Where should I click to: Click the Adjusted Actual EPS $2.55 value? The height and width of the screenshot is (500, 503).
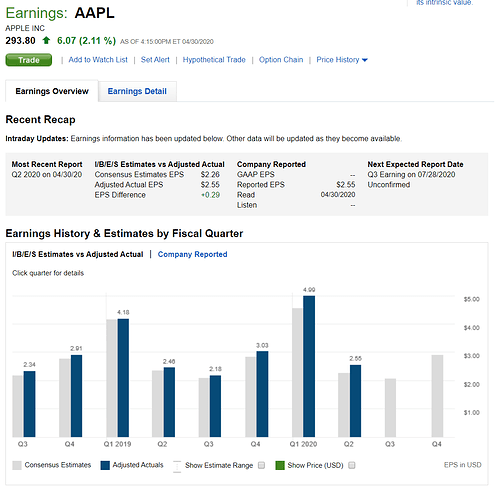(x=210, y=185)
